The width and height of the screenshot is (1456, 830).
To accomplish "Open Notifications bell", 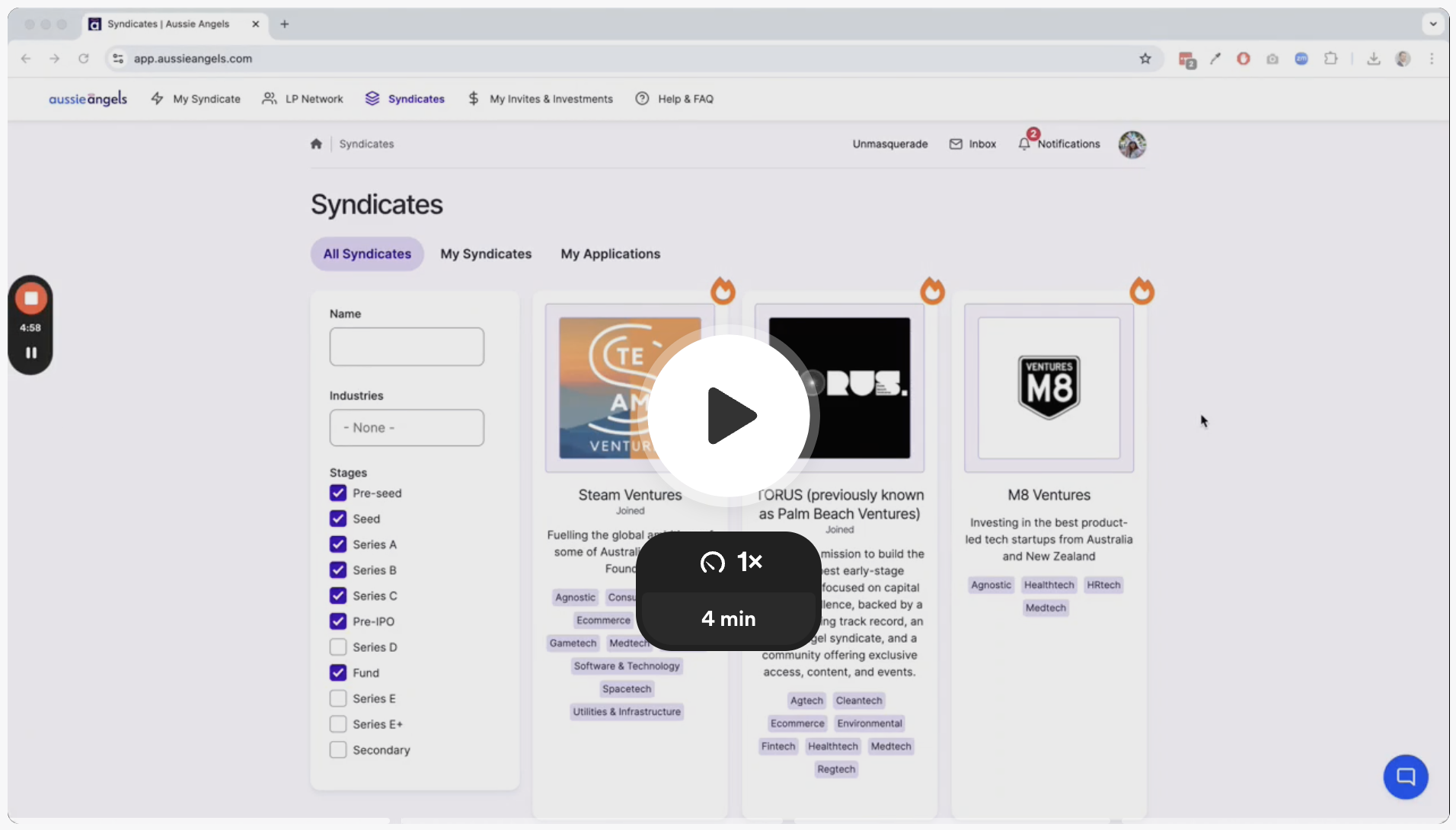I will tap(1059, 143).
